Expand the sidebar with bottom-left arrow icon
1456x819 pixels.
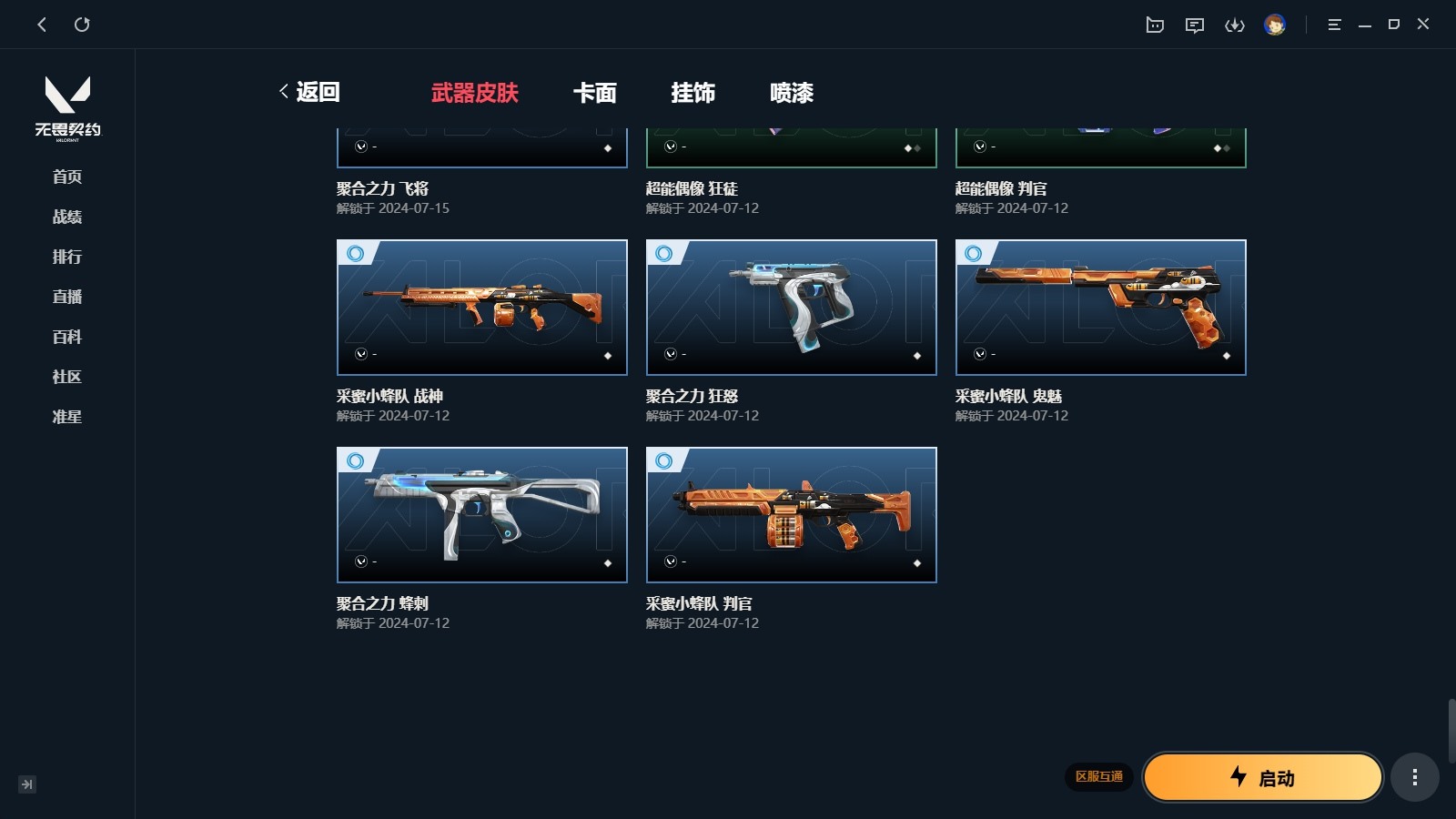(x=27, y=784)
